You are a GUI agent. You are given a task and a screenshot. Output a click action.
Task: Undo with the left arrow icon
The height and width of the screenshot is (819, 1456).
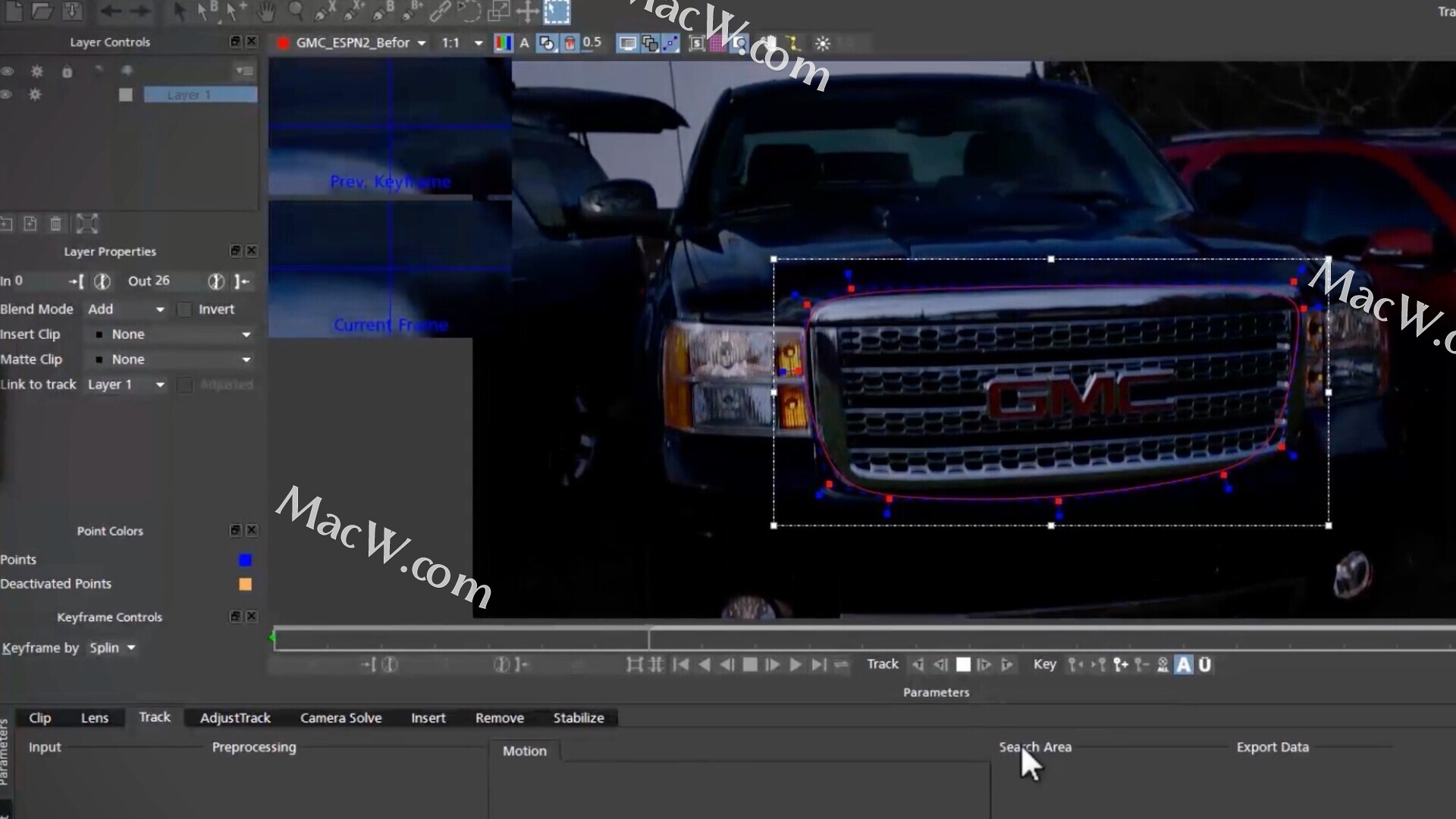(x=111, y=11)
